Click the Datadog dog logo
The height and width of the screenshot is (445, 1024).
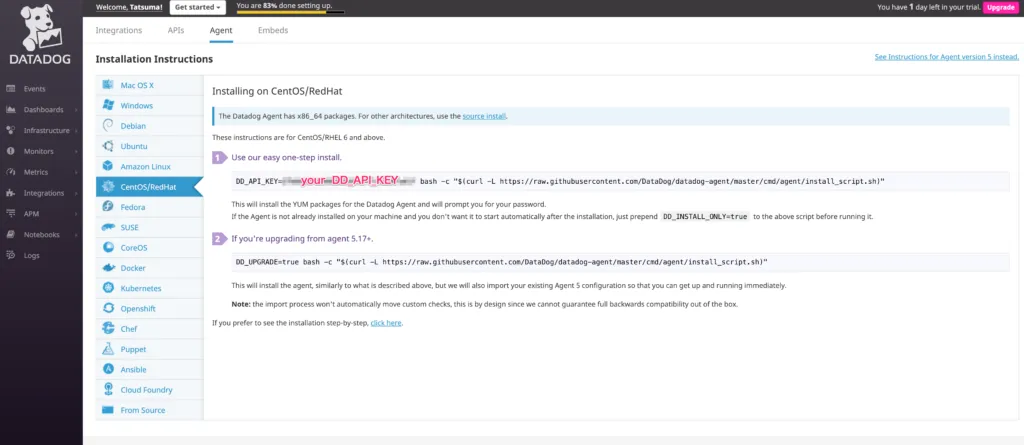(40, 29)
